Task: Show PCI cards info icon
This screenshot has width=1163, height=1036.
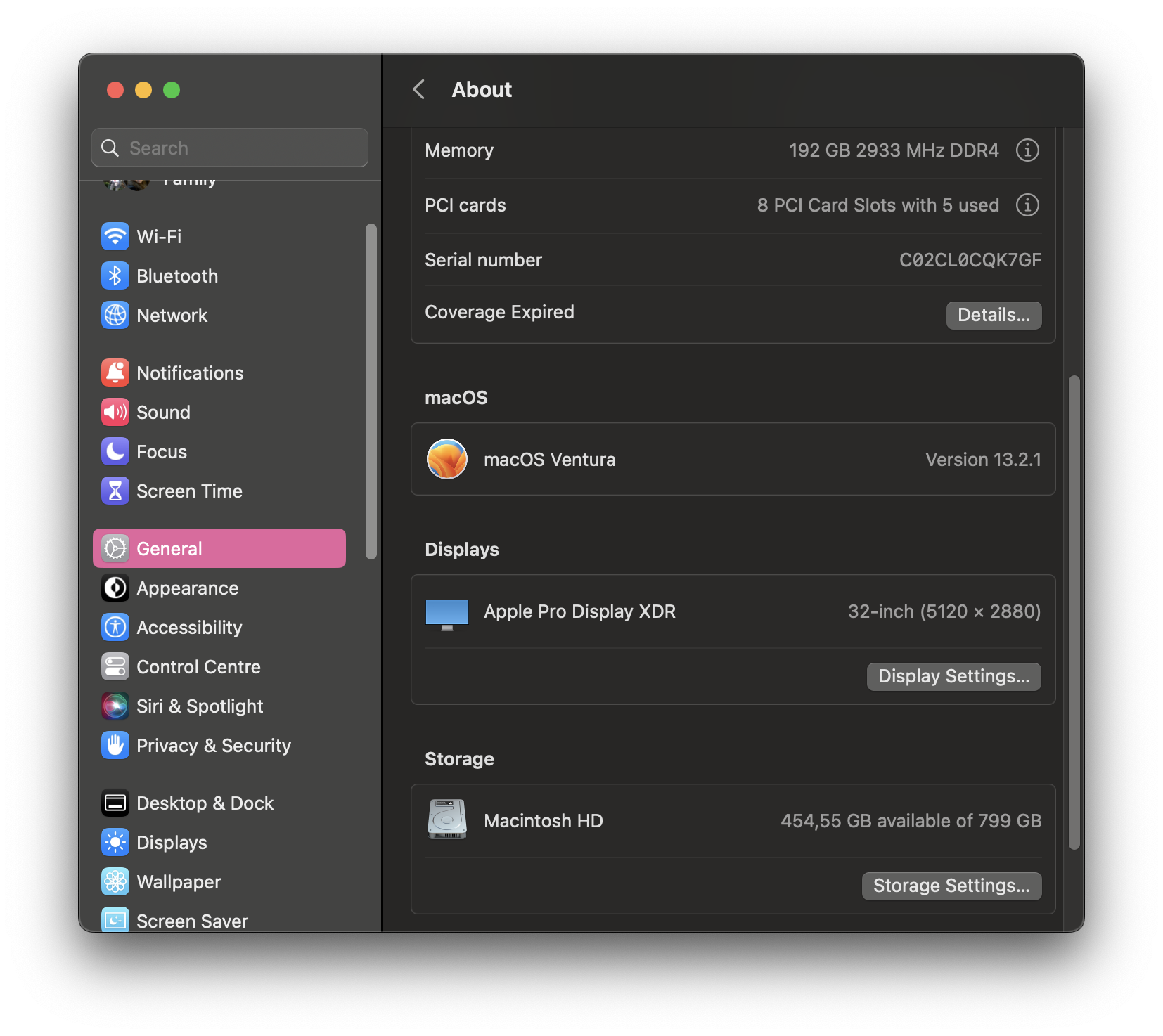Action: click(x=1027, y=205)
